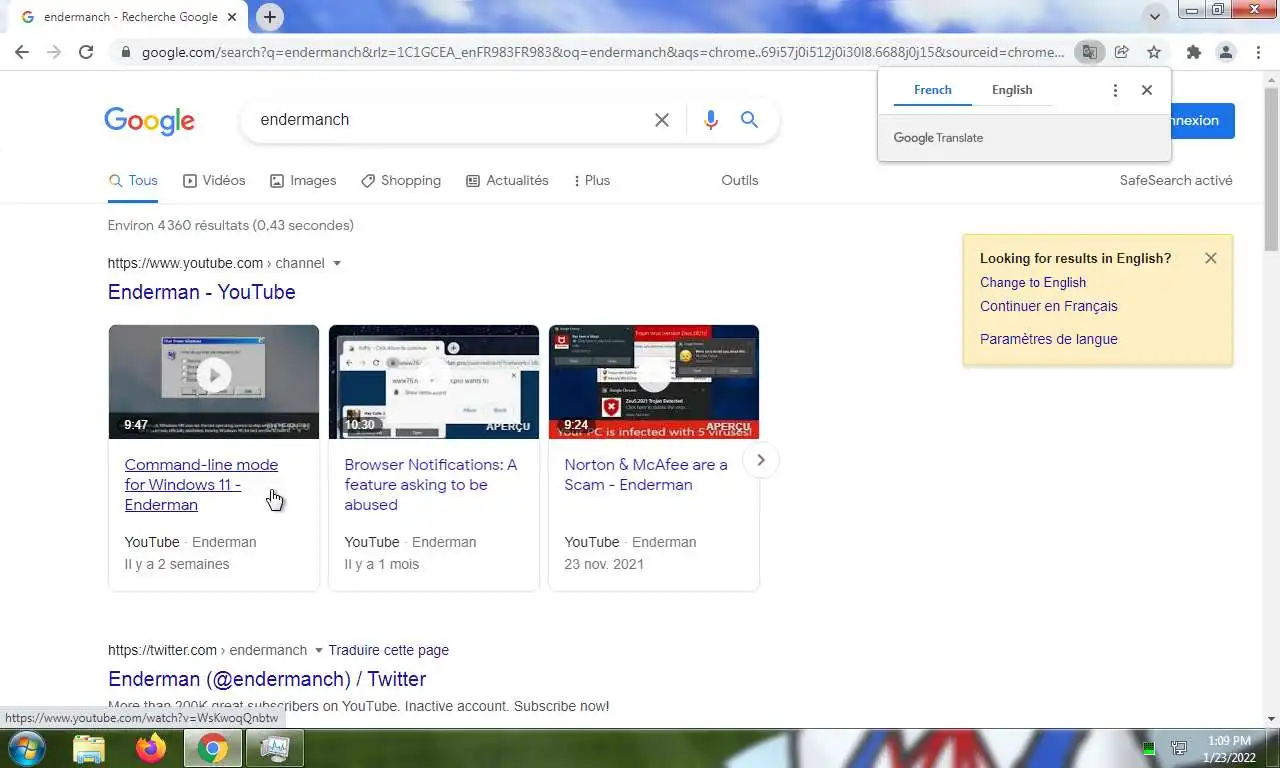Clear the search box with the X icon
Viewport: 1280px width, 768px height.
click(x=661, y=120)
